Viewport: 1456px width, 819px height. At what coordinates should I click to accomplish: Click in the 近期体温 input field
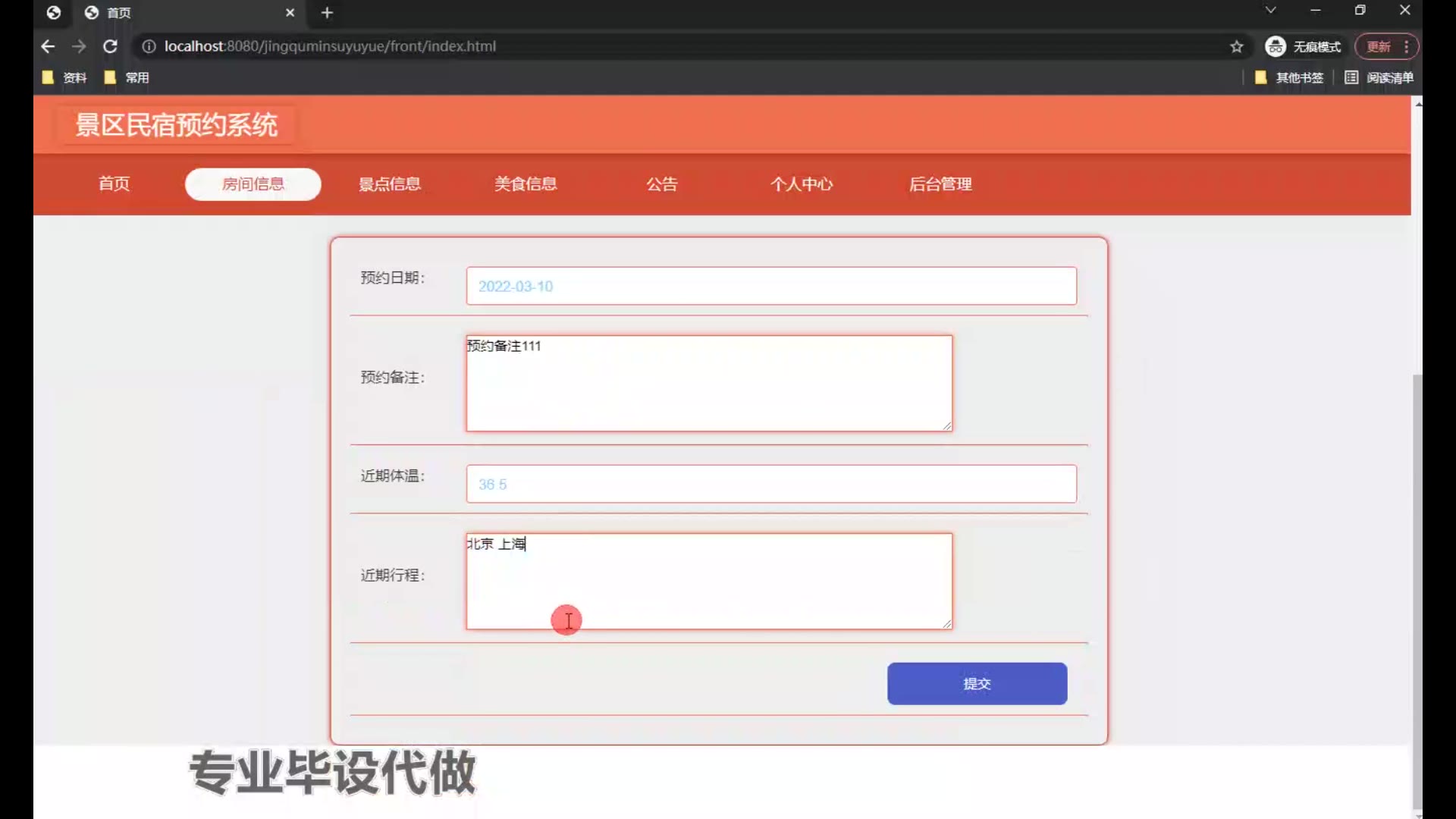770,484
